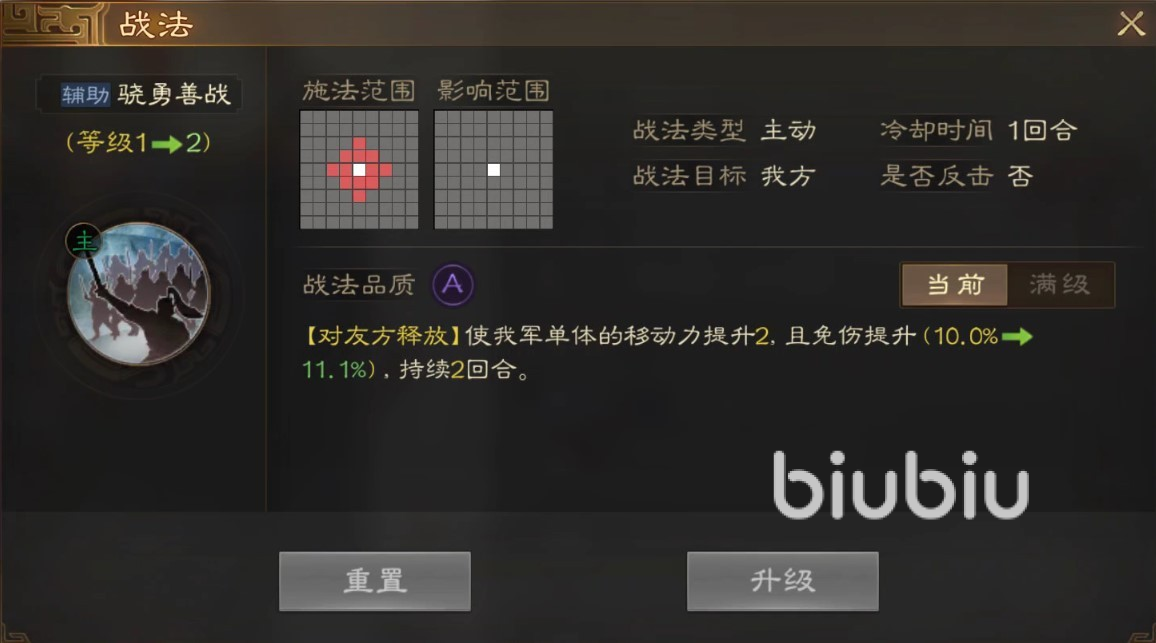Click the circular skill portrait icon

[139, 293]
